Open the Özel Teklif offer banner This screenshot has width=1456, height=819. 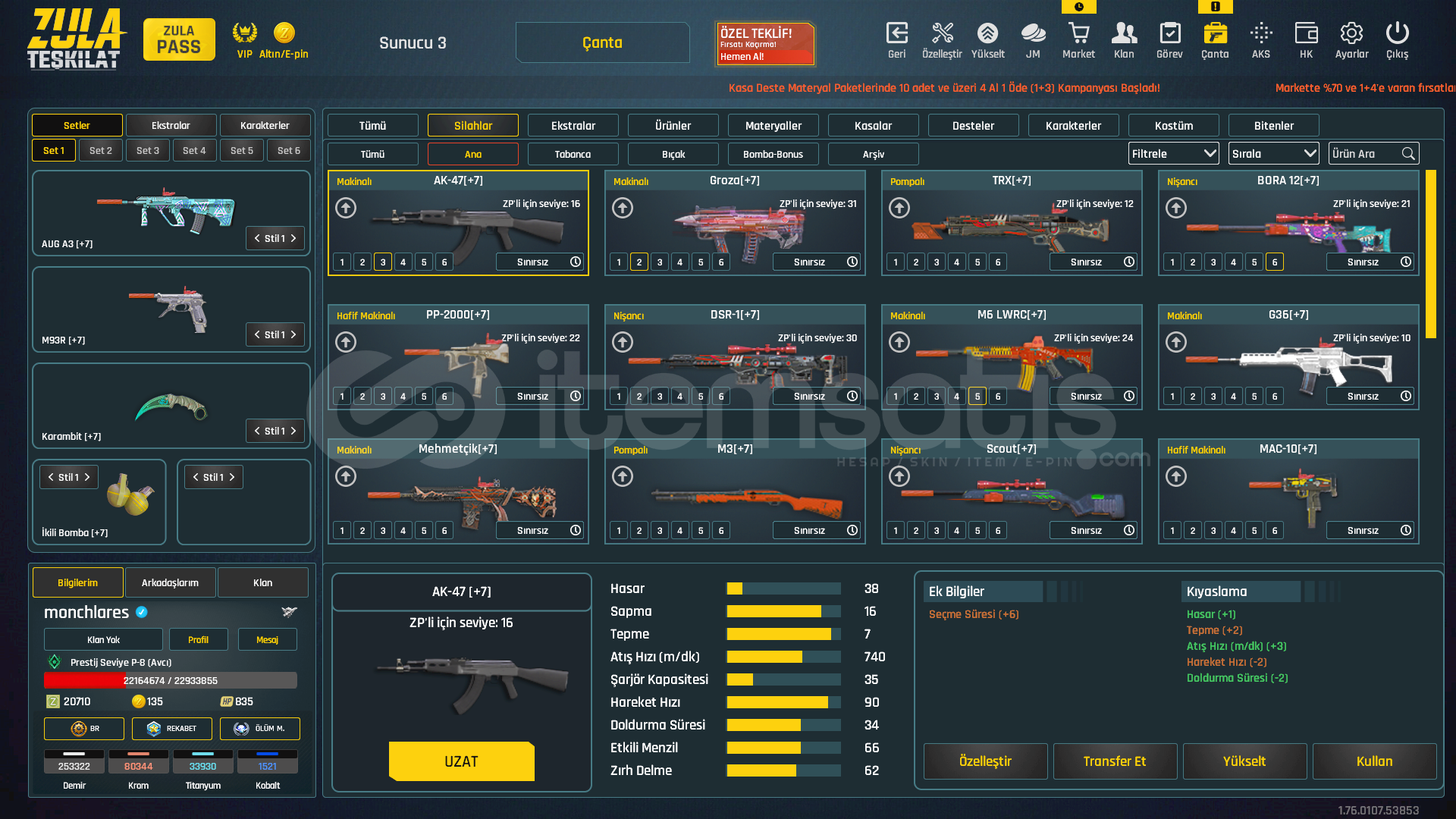click(x=766, y=43)
